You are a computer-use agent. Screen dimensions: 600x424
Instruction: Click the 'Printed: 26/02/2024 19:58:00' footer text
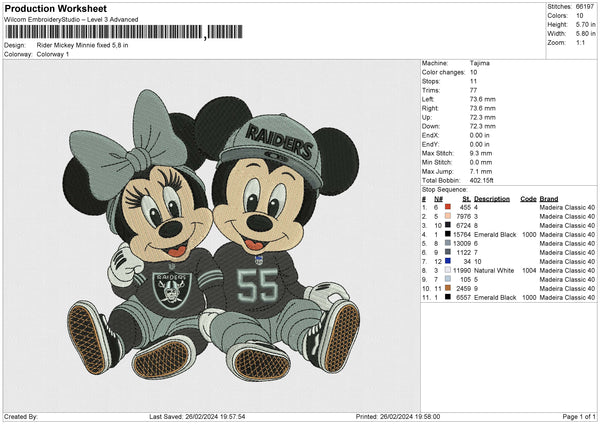(398, 416)
